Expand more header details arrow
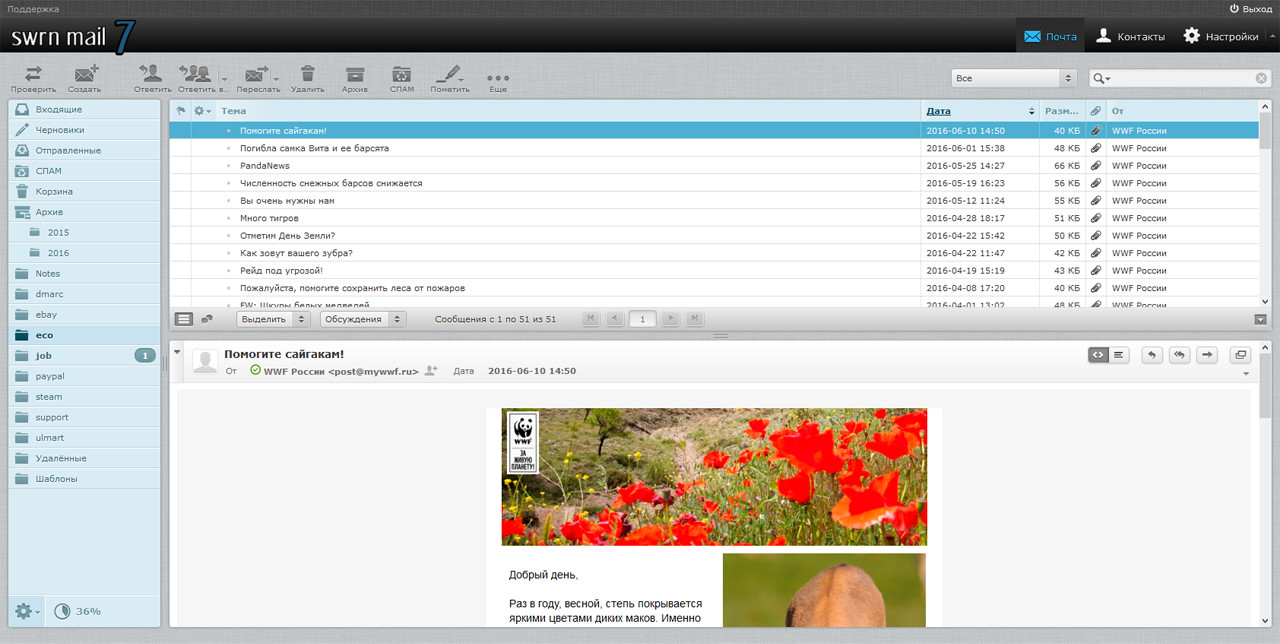1280x644 pixels. [x=1246, y=374]
